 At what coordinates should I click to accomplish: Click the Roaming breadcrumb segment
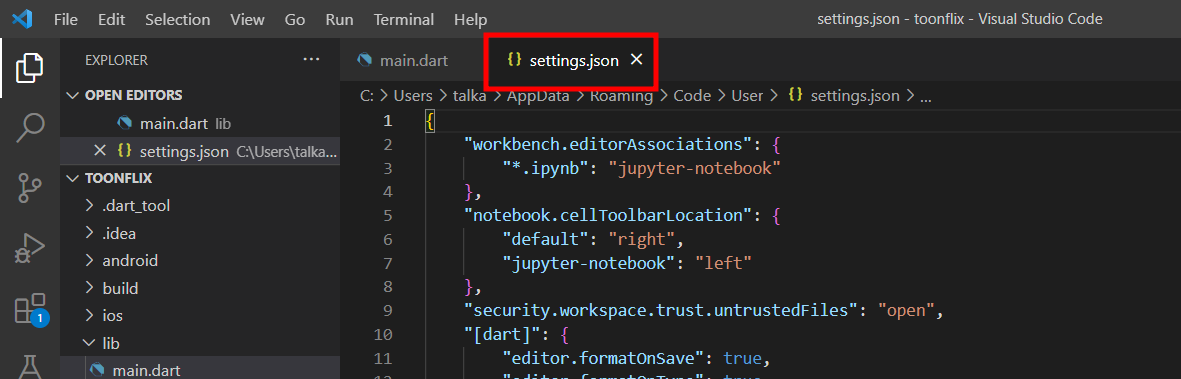click(x=621, y=96)
